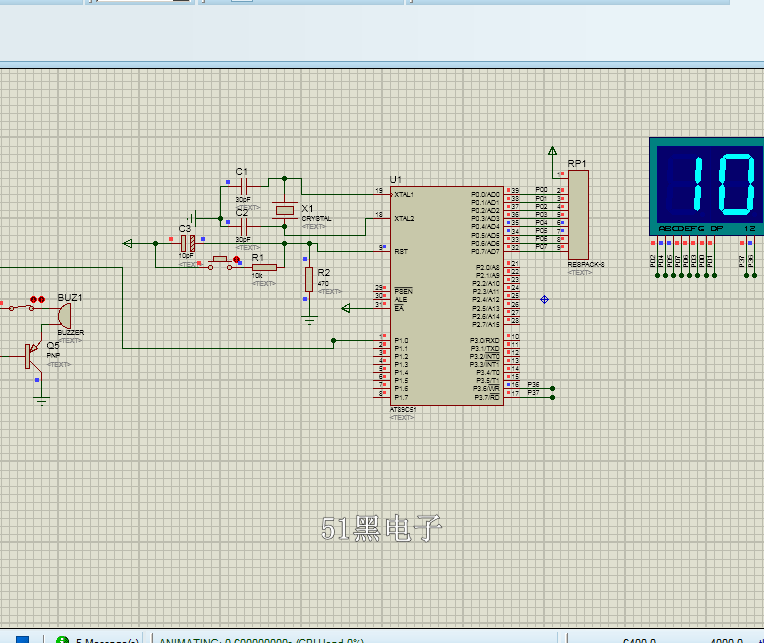Click the C1 30pF capacitor symbol
The width and height of the screenshot is (764, 643).
pos(244,186)
